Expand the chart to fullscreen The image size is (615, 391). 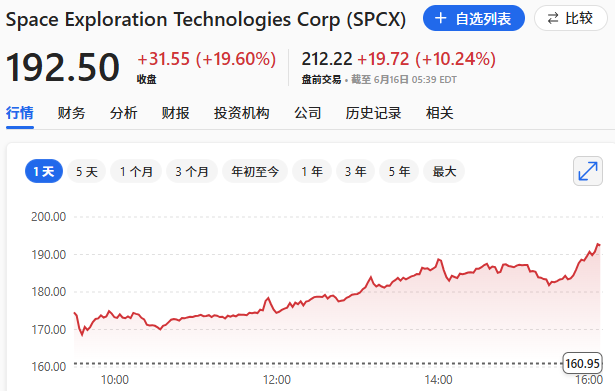click(x=588, y=171)
